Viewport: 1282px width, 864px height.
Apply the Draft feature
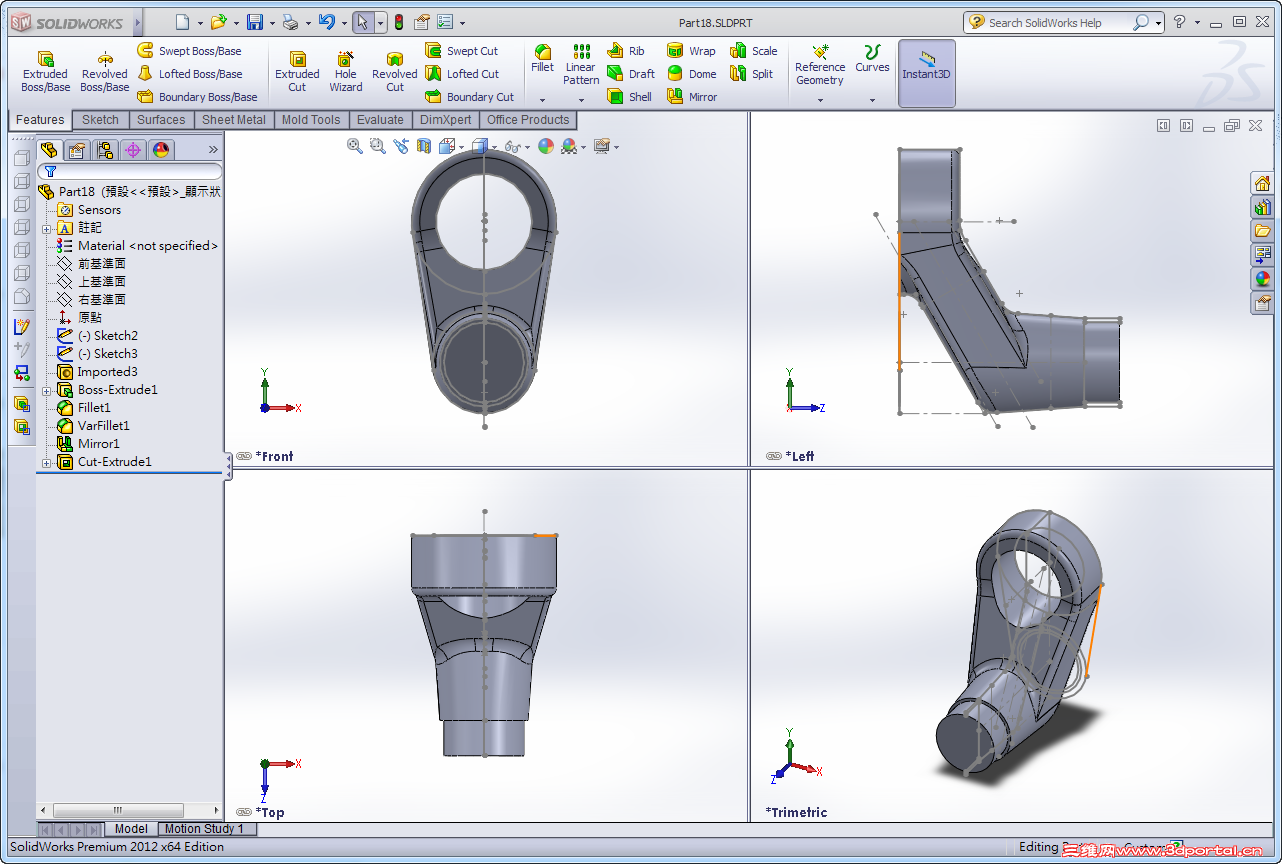[631, 74]
